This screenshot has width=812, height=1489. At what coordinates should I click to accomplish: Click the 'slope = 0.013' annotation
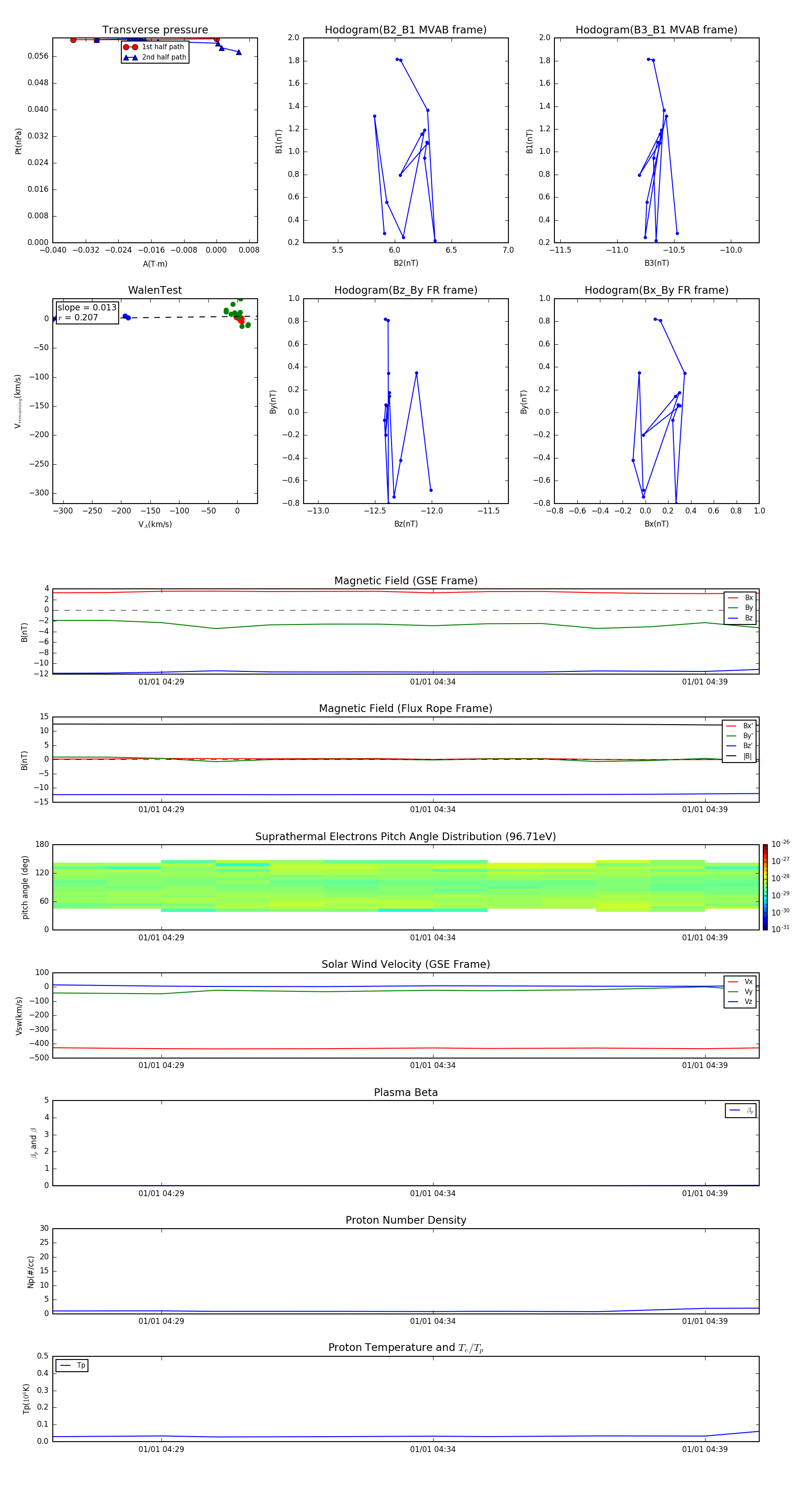tap(87, 308)
